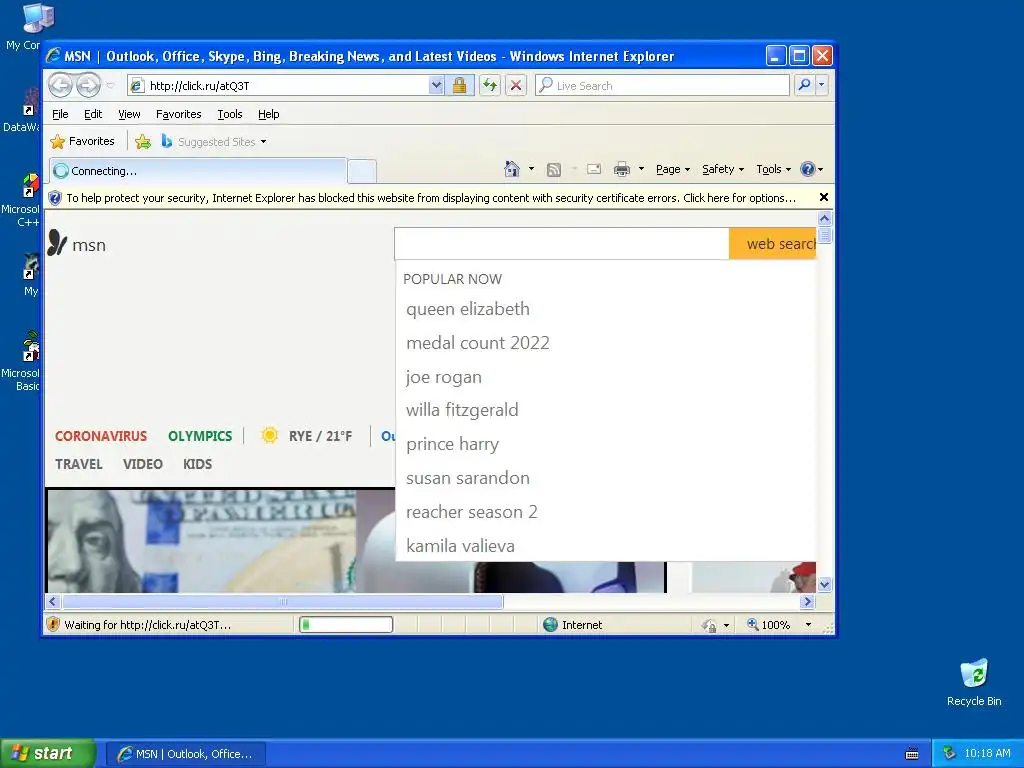Select the Connecting... tab
Screen dimensions: 1024x768
[197, 171]
